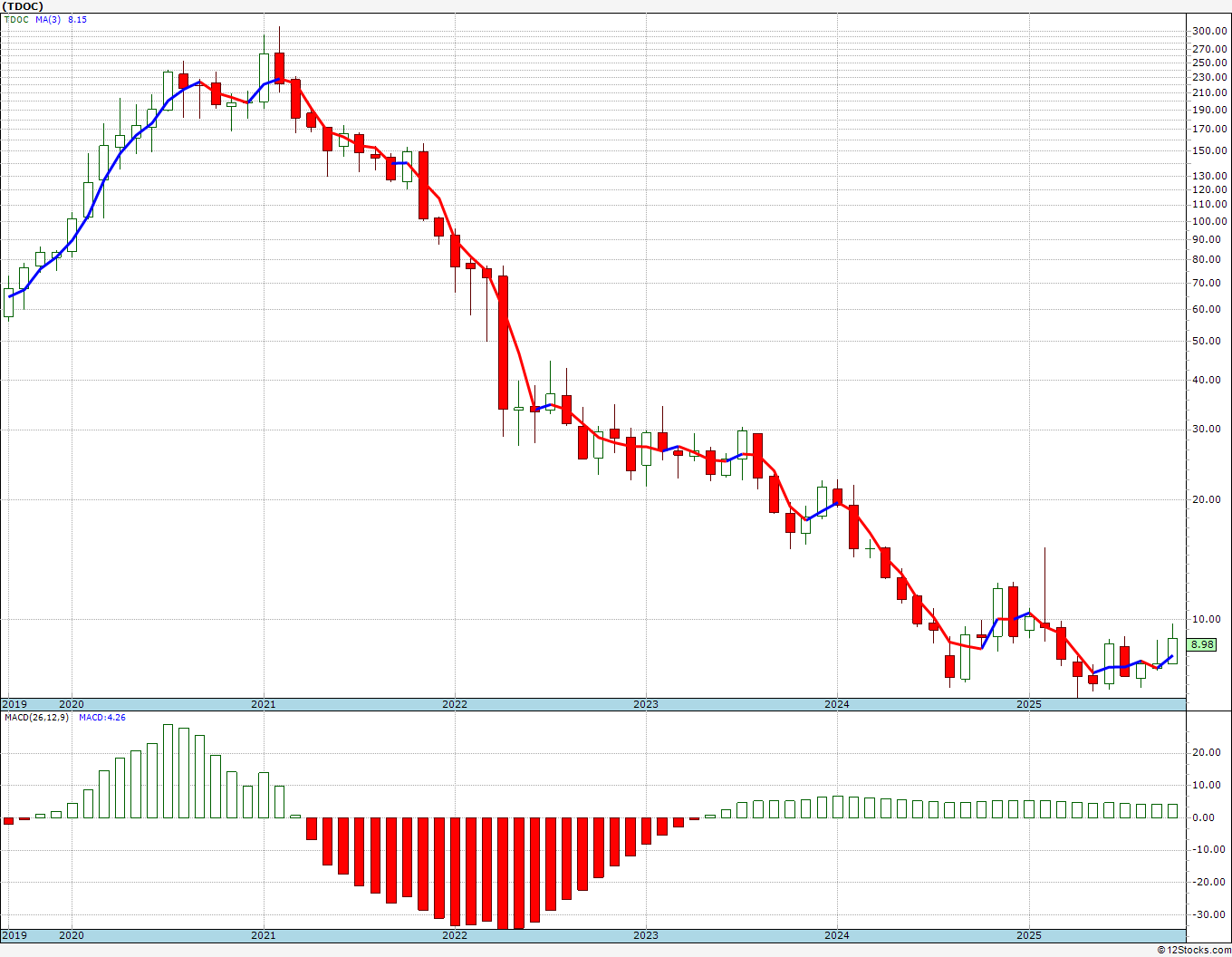Click 2023 on the price chart time axis
This screenshot has width=1232, height=957.
coord(645,704)
